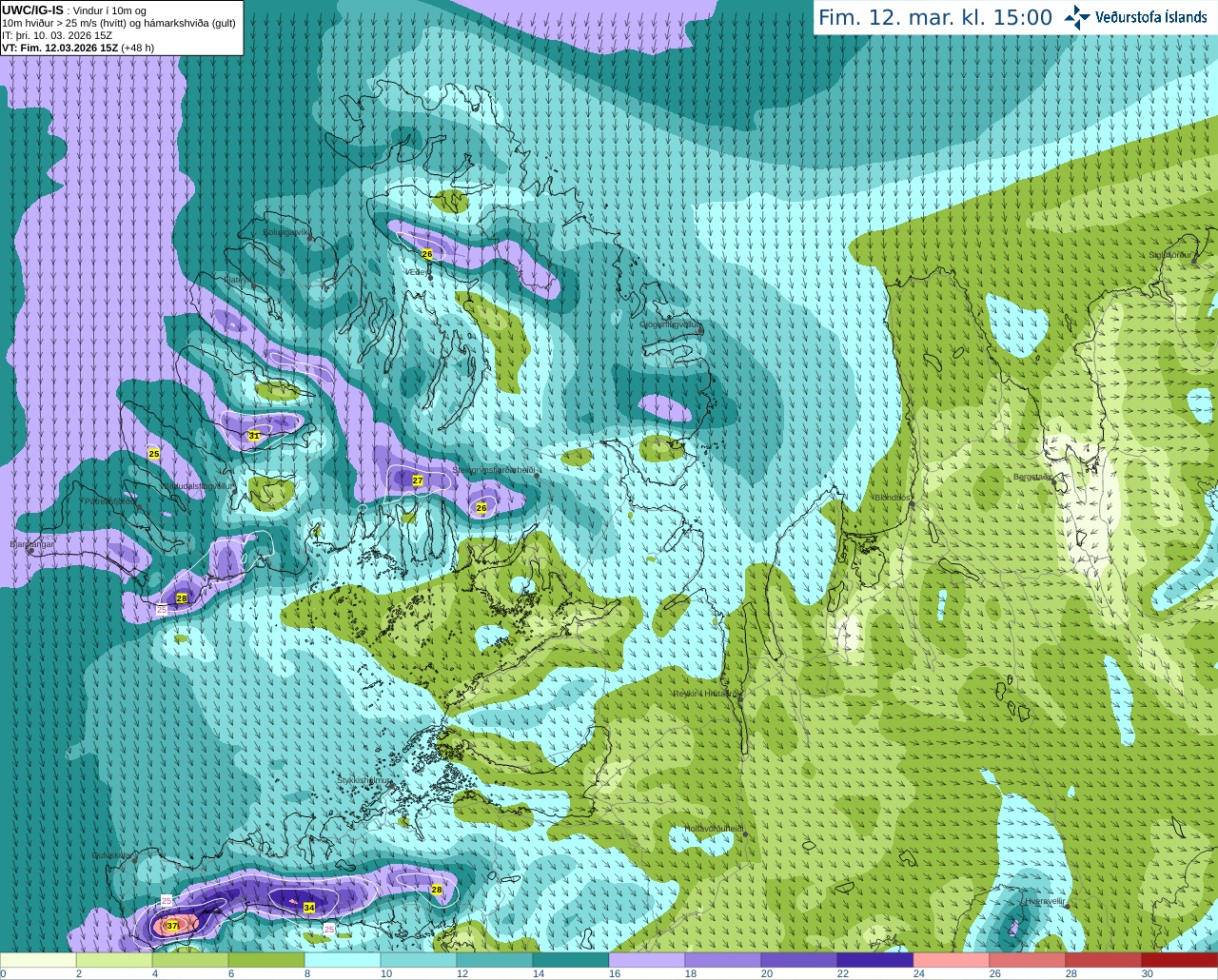The height and width of the screenshot is (980, 1218).
Task: Select the 8–10 m/s light cyan legend swatch
Action: 343,960
